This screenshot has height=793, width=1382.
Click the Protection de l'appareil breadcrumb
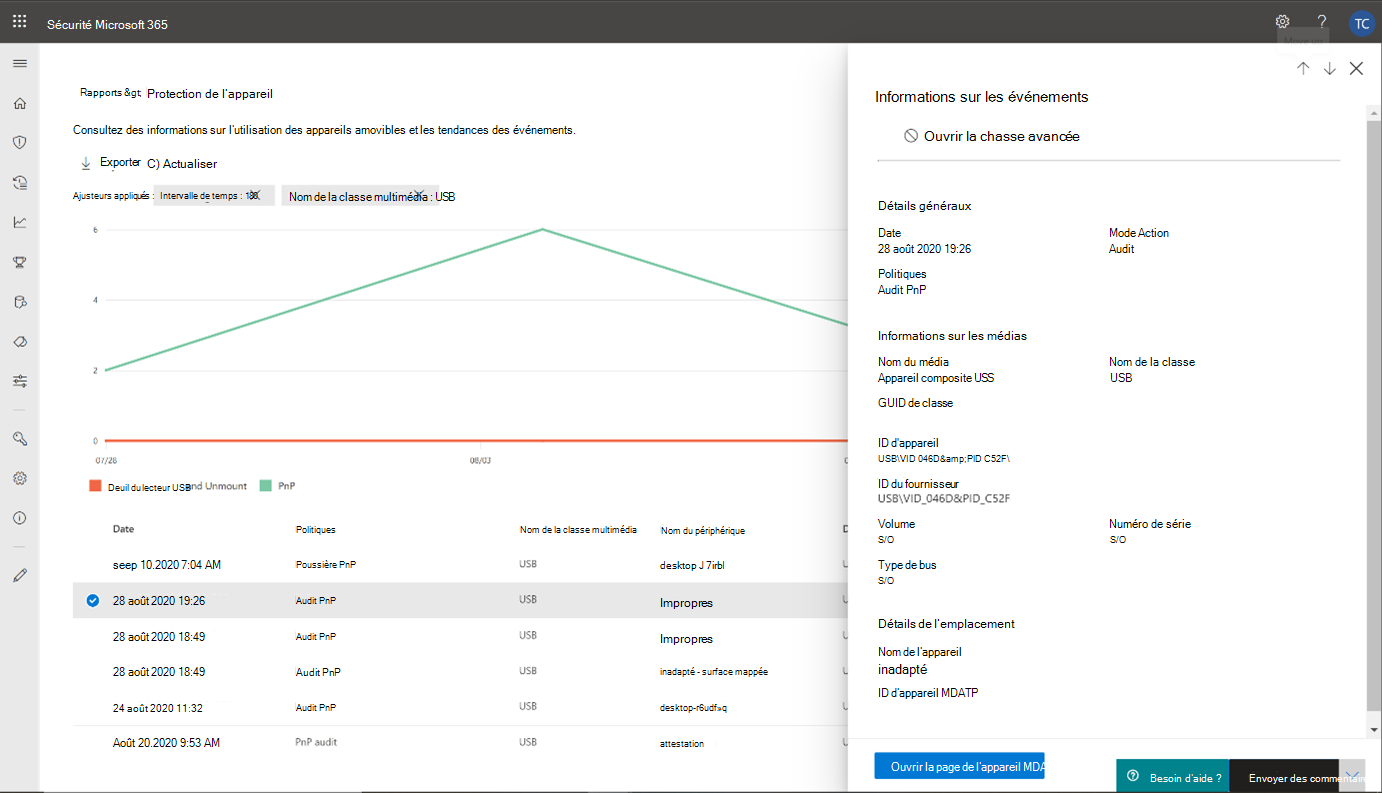210,94
